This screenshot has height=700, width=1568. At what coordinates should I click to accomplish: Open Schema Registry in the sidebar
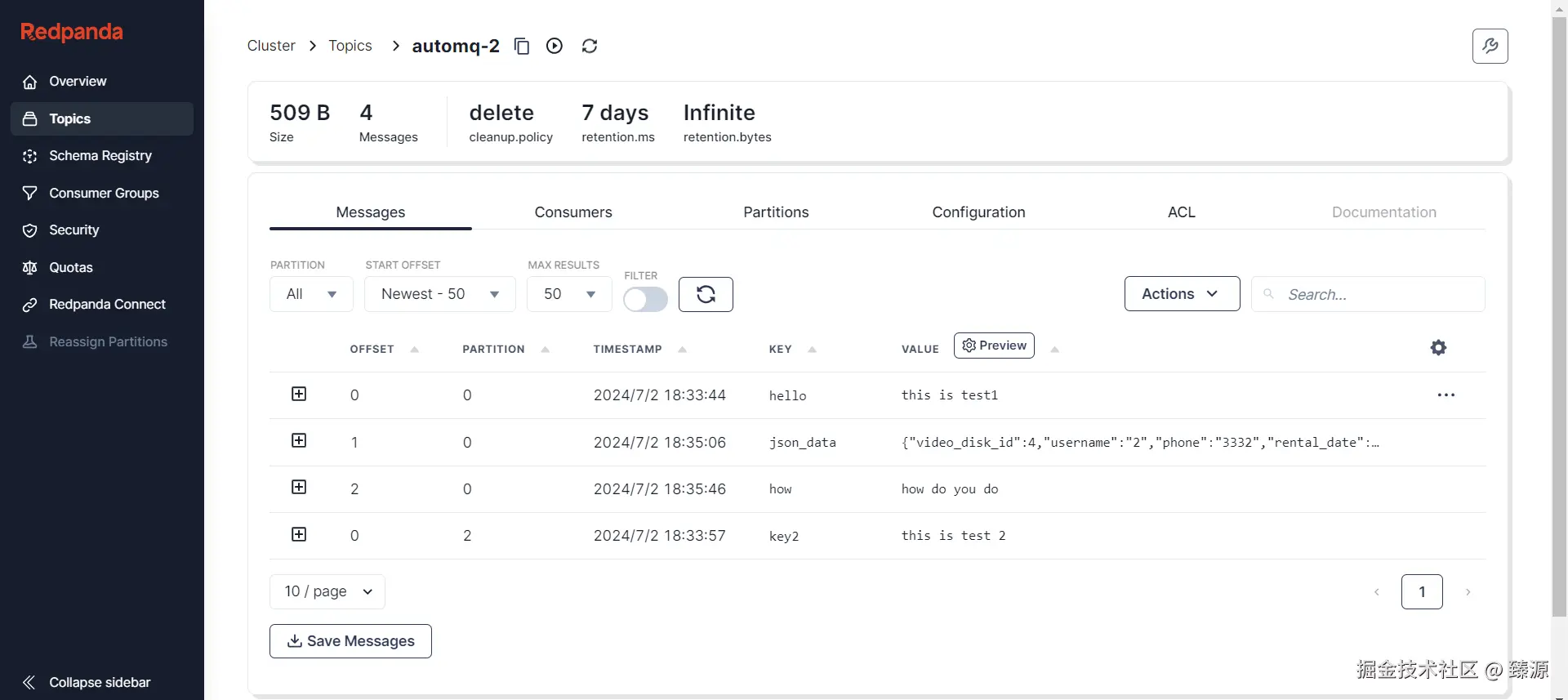pos(100,156)
